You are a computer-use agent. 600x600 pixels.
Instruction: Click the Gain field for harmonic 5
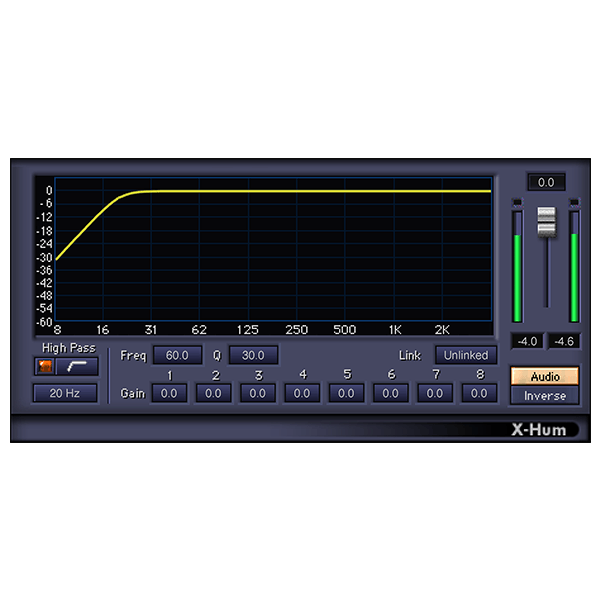coord(346,394)
